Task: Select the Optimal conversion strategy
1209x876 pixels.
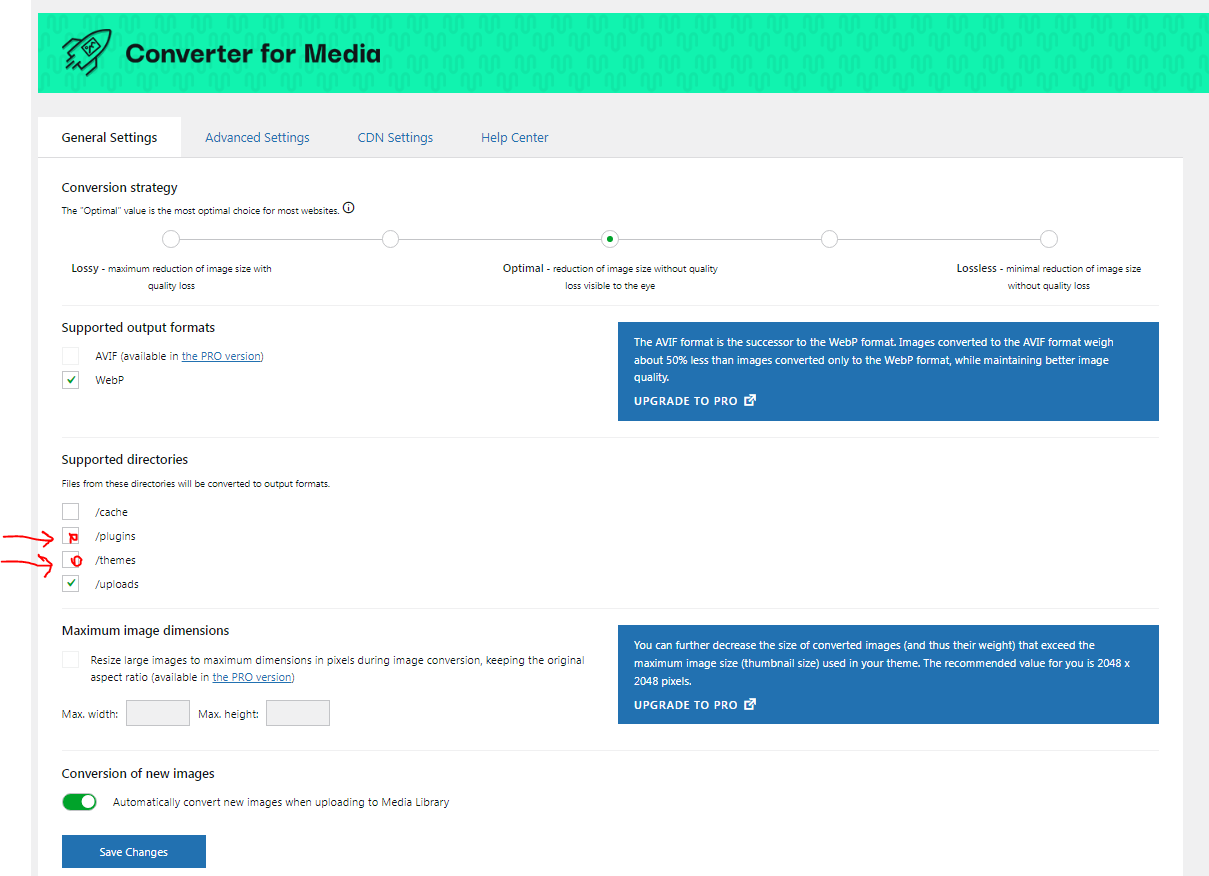Action: (x=610, y=239)
